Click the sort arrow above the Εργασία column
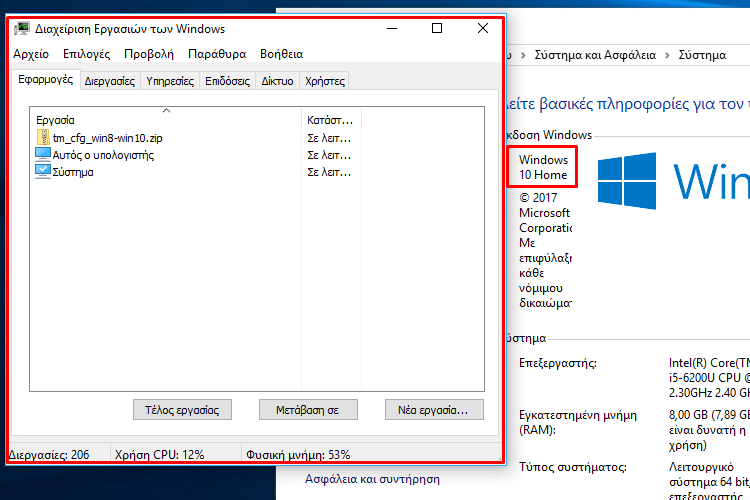This screenshot has height=500, width=750. click(166, 111)
